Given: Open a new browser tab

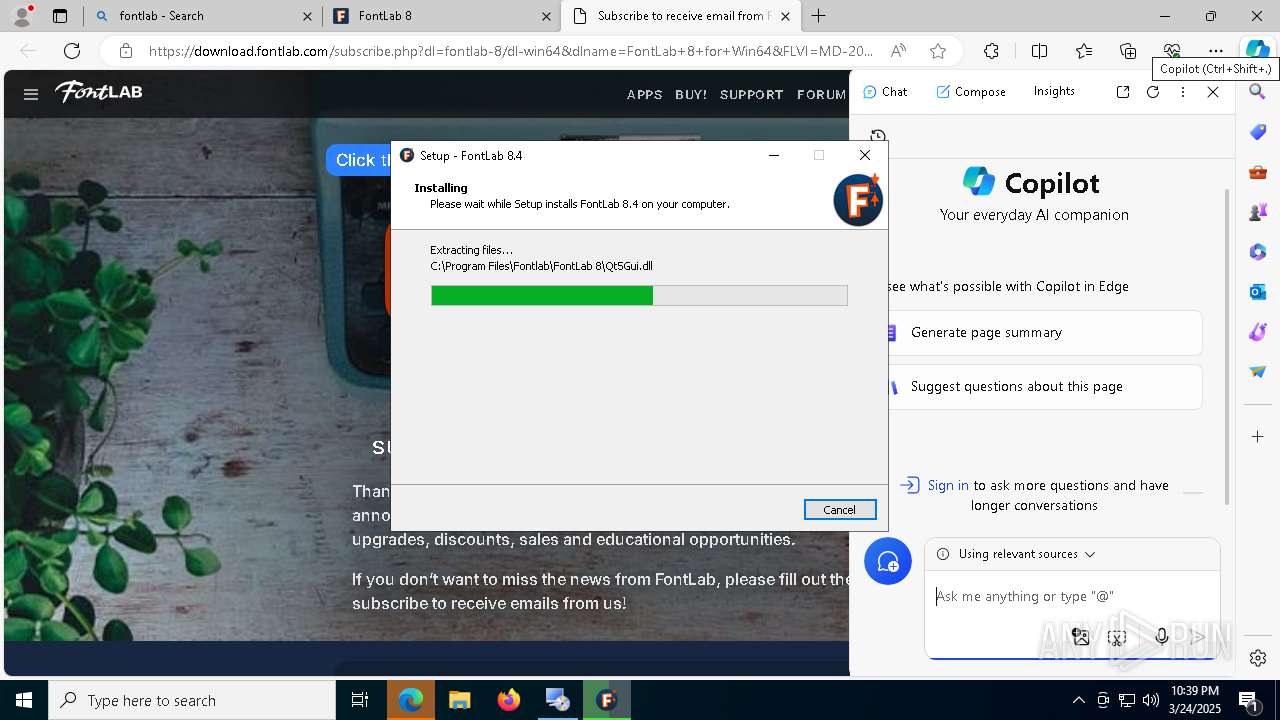Looking at the screenshot, I should pos(818,16).
